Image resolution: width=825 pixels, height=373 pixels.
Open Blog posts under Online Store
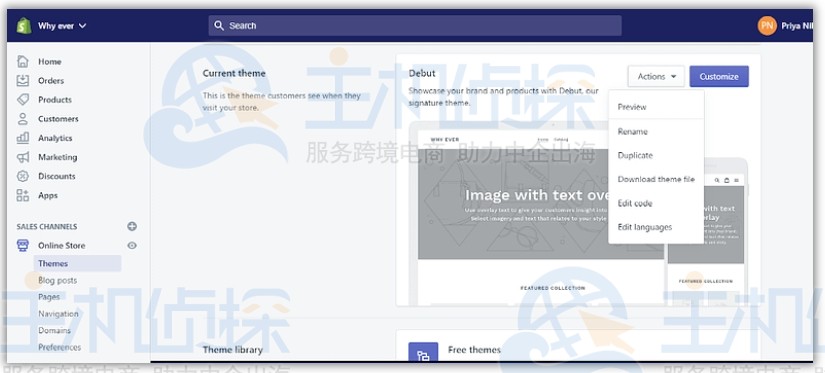[x=57, y=280]
